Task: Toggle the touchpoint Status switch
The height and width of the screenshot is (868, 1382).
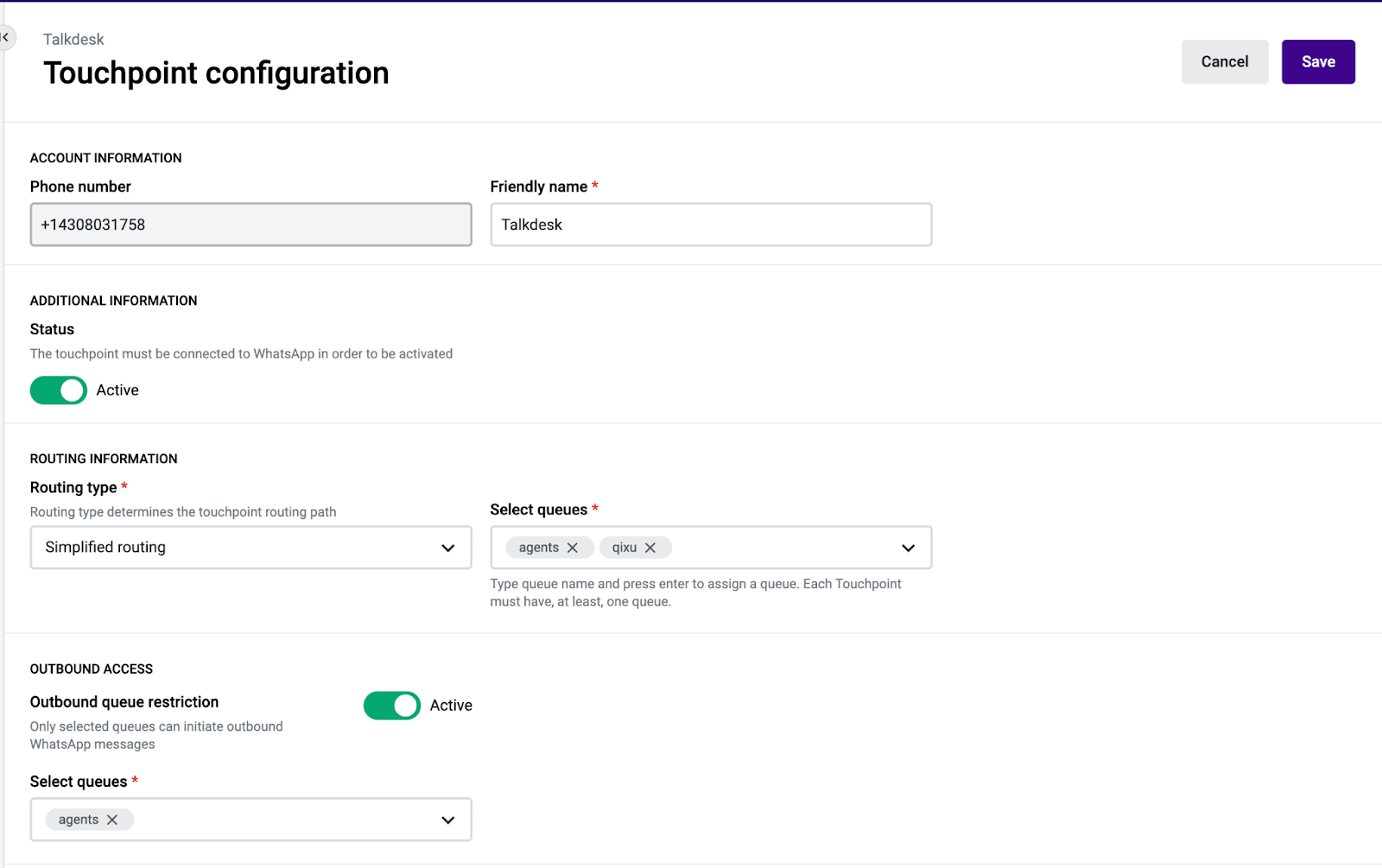Action: pos(59,390)
